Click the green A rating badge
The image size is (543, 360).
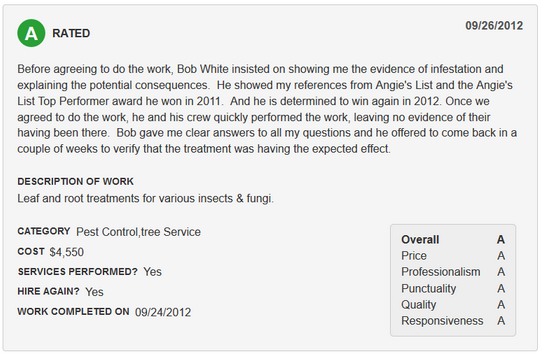click(31, 33)
